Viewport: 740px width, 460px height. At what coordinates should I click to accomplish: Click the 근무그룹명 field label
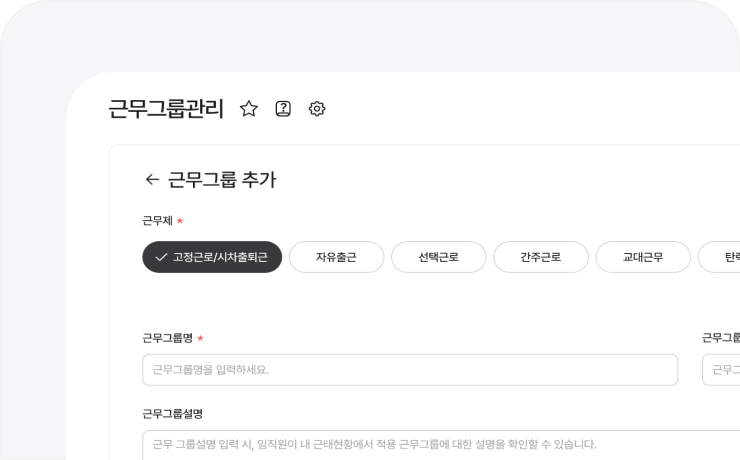[168, 338]
